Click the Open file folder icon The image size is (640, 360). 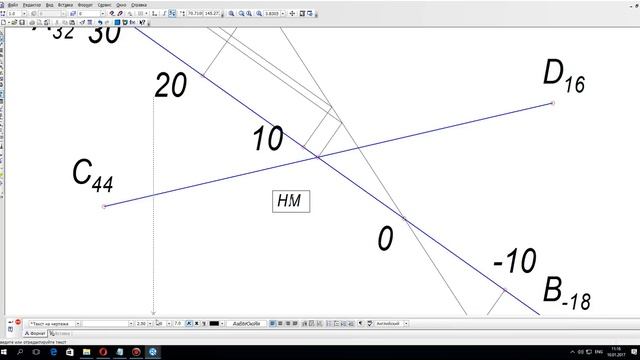click(14, 22)
